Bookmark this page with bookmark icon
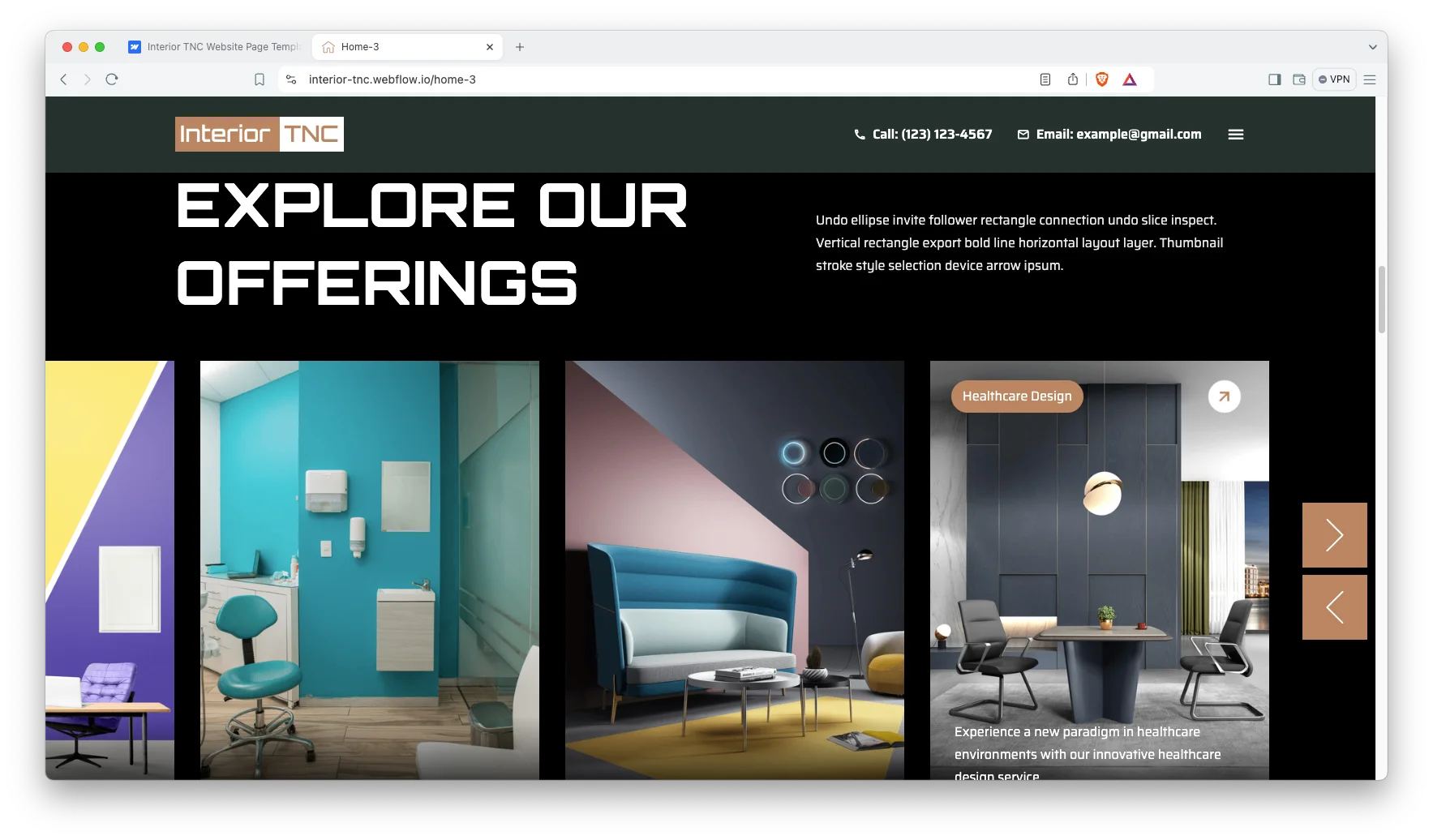1433x840 pixels. [260, 79]
